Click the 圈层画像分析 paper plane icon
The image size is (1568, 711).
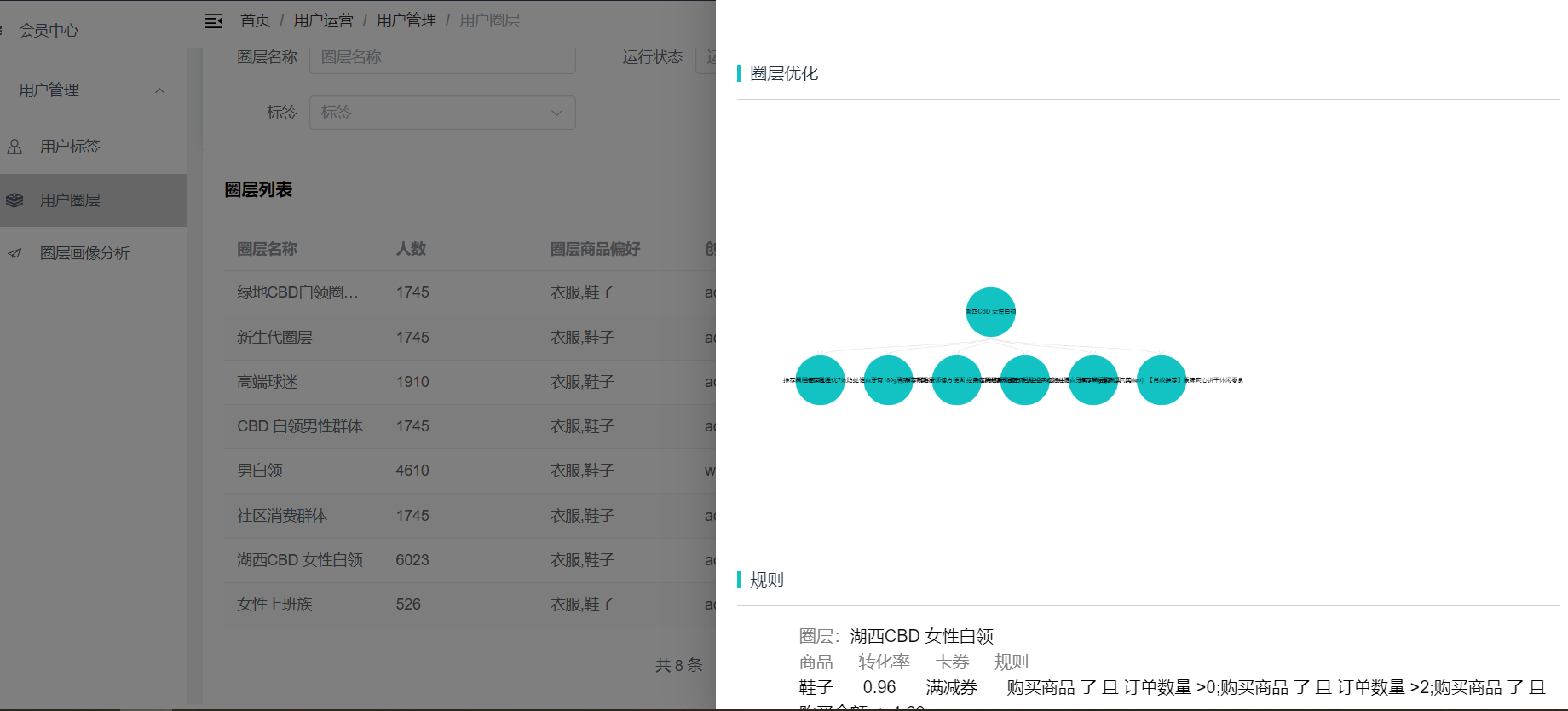pos(14,253)
